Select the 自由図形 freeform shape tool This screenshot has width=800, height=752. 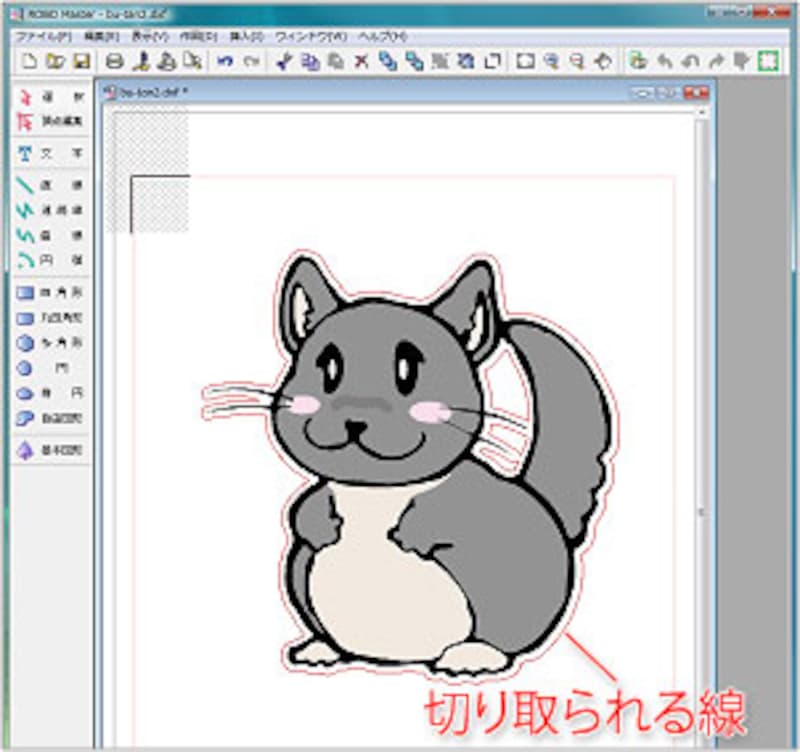tap(51, 418)
